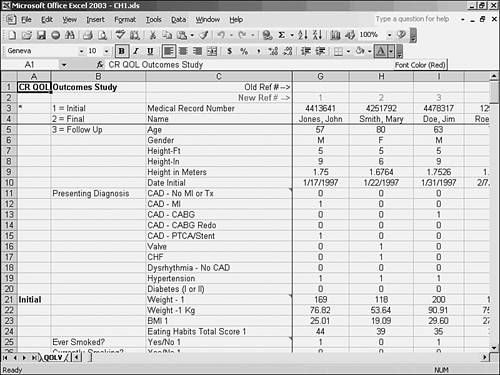Click the Print icon in toolbar
Viewport: 500px width, 375px height.
click(x=87, y=35)
